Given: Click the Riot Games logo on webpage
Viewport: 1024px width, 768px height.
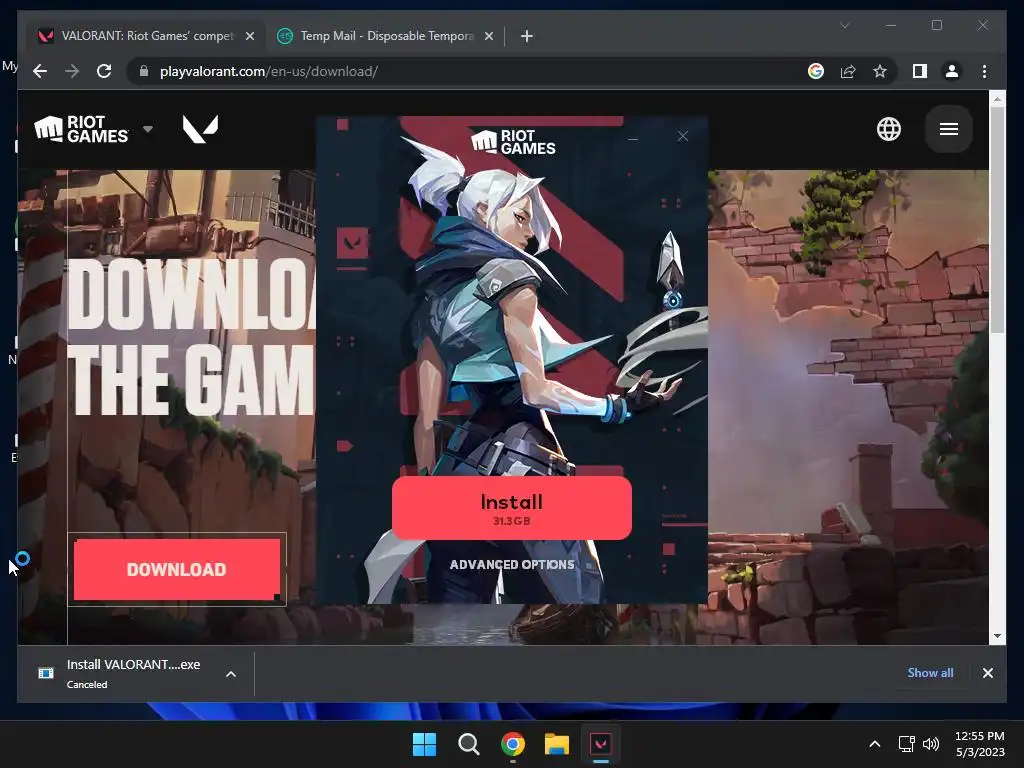Looking at the screenshot, I should 81,129.
